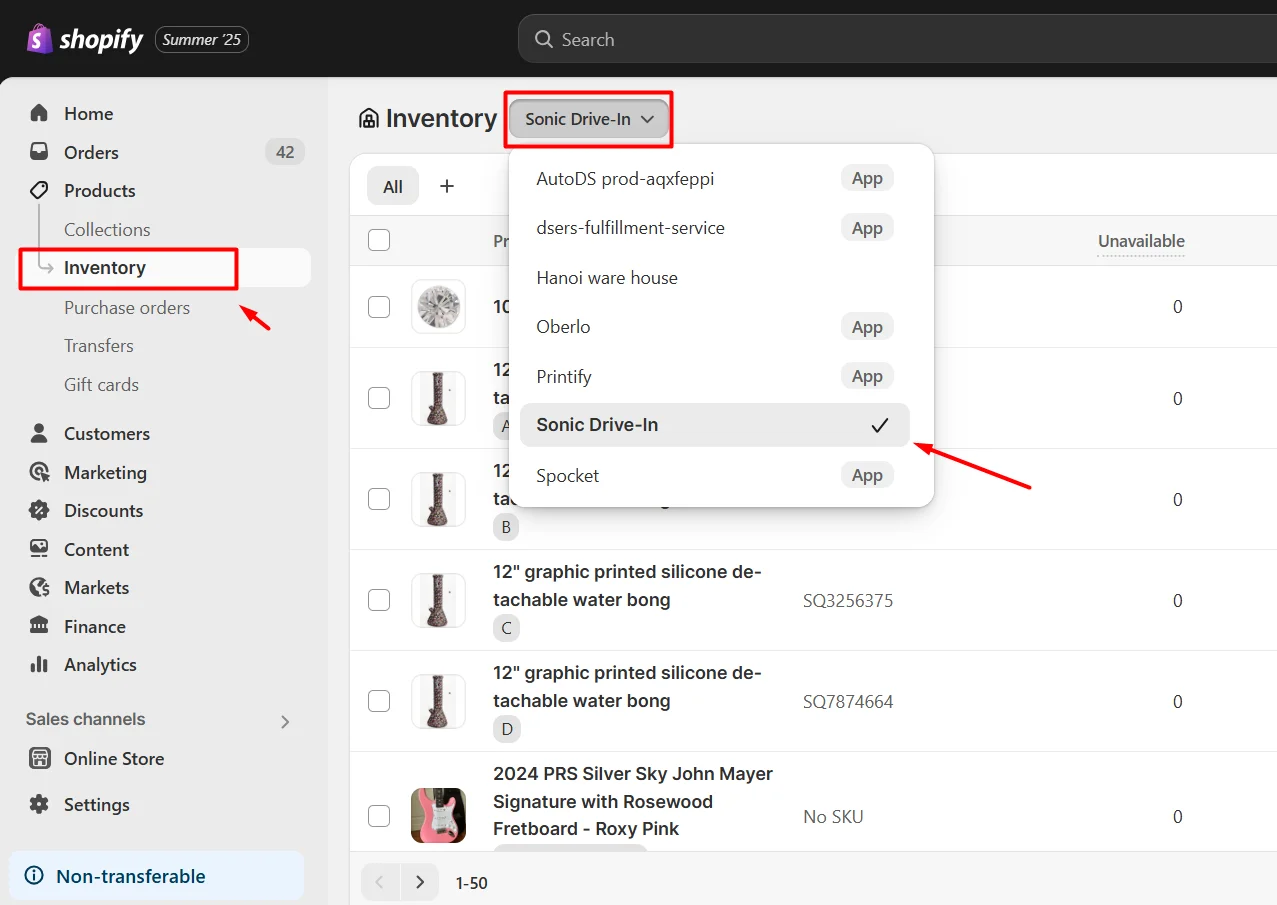Open Purchase orders in sidebar
Viewport: 1277px width, 905px height.
(127, 307)
